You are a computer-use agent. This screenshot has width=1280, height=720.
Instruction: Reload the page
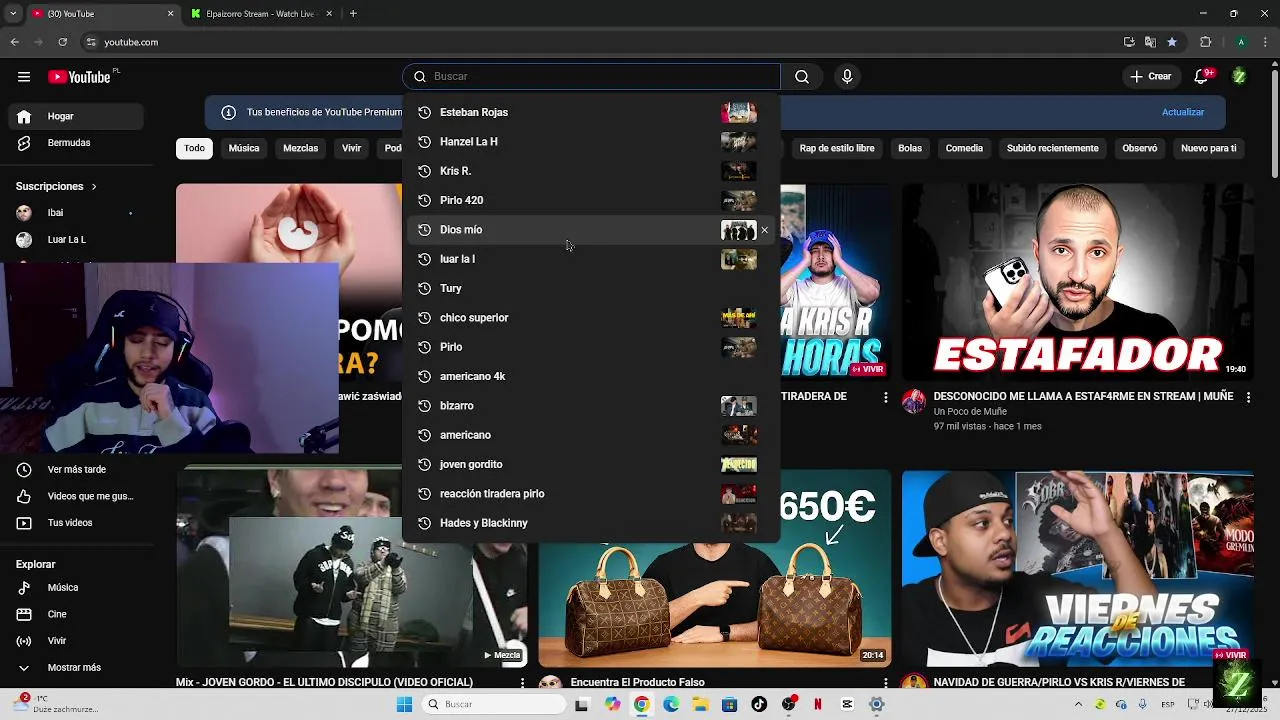[63, 42]
